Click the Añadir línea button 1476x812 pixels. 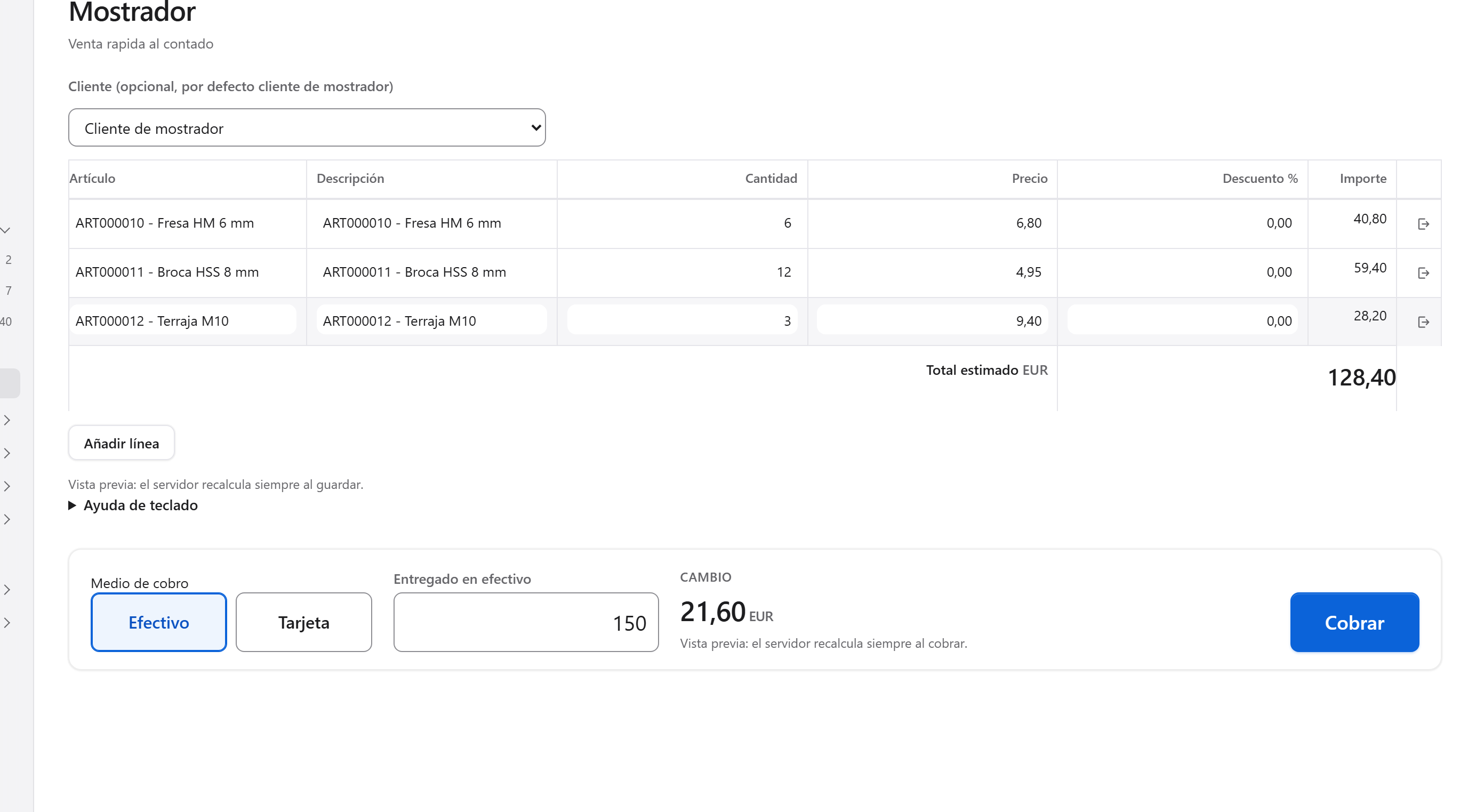click(x=122, y=443)
